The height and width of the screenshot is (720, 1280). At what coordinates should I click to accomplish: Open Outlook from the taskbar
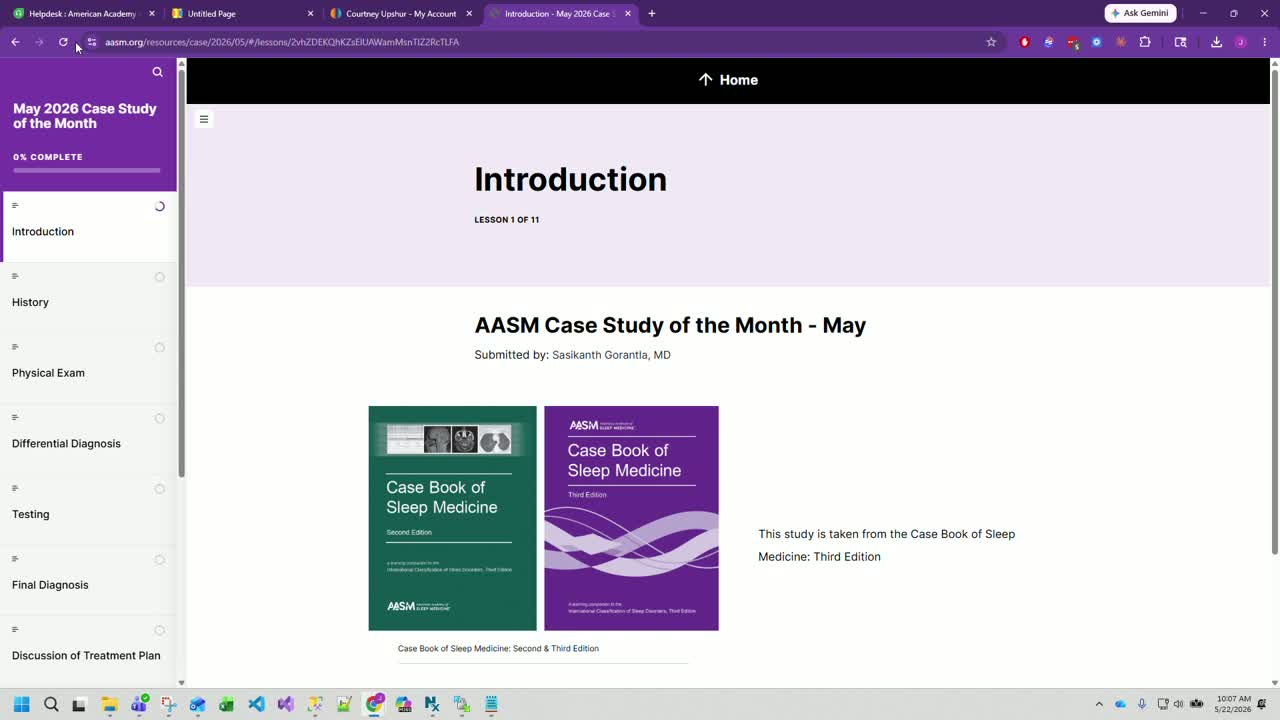pyautogui.click(x=197, y=704)
